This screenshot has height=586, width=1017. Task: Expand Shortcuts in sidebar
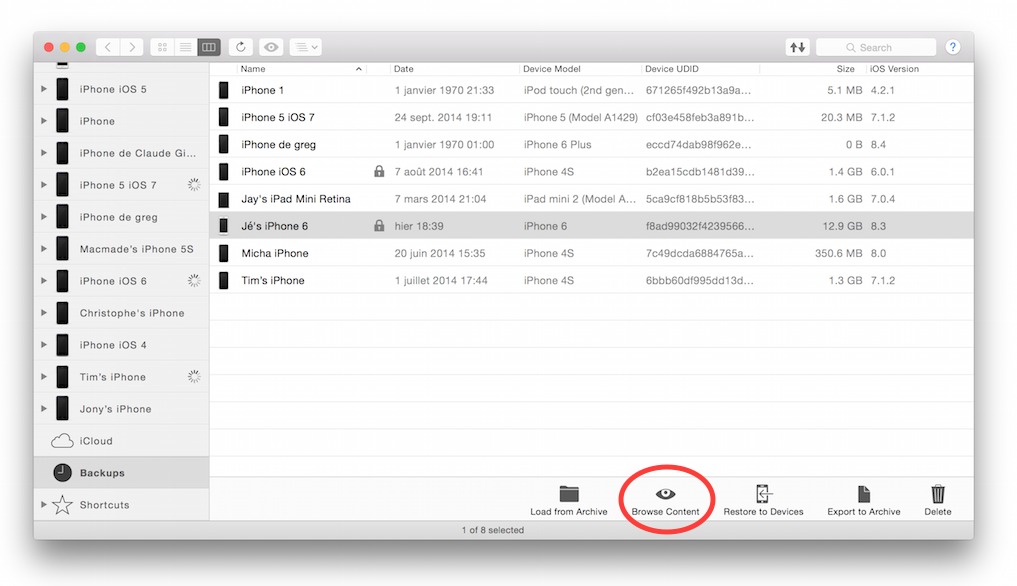[x=44, y=505]
